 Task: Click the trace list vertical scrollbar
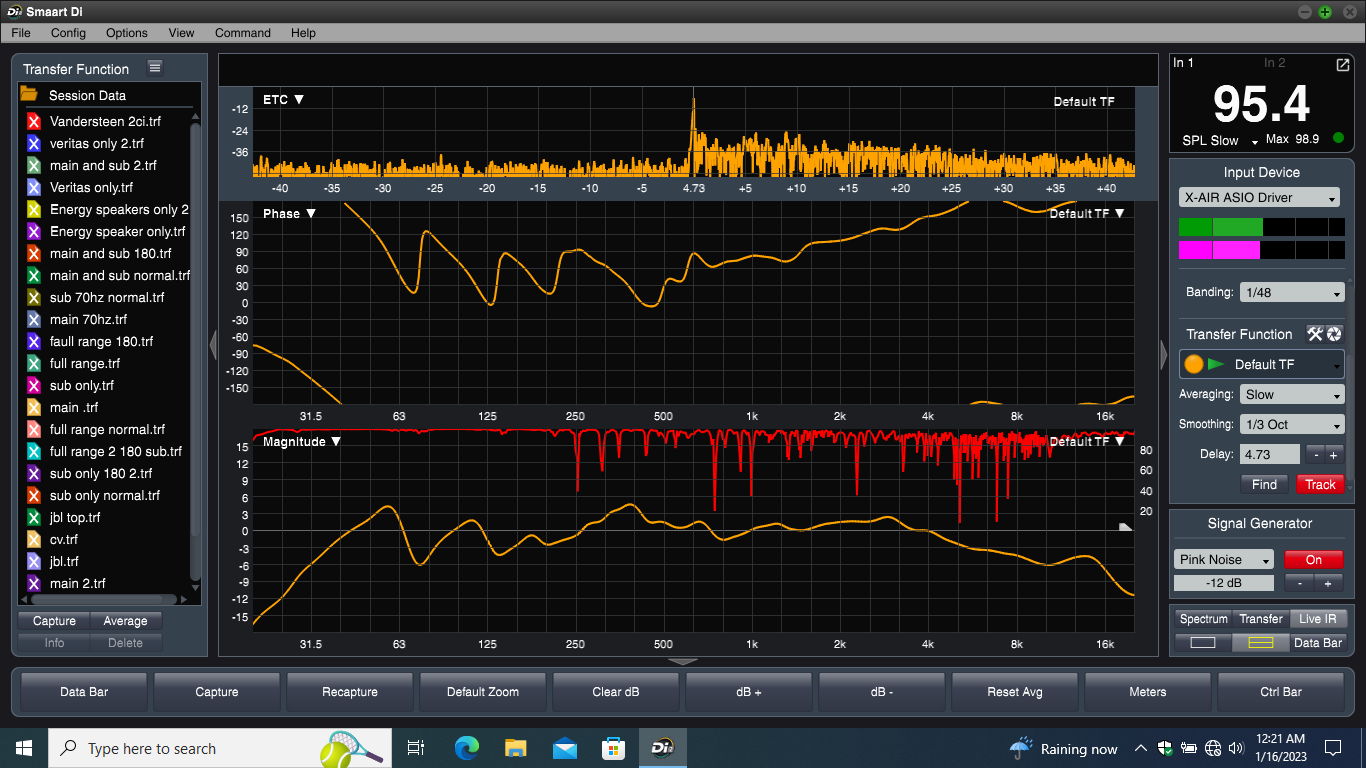pos(195,351)
